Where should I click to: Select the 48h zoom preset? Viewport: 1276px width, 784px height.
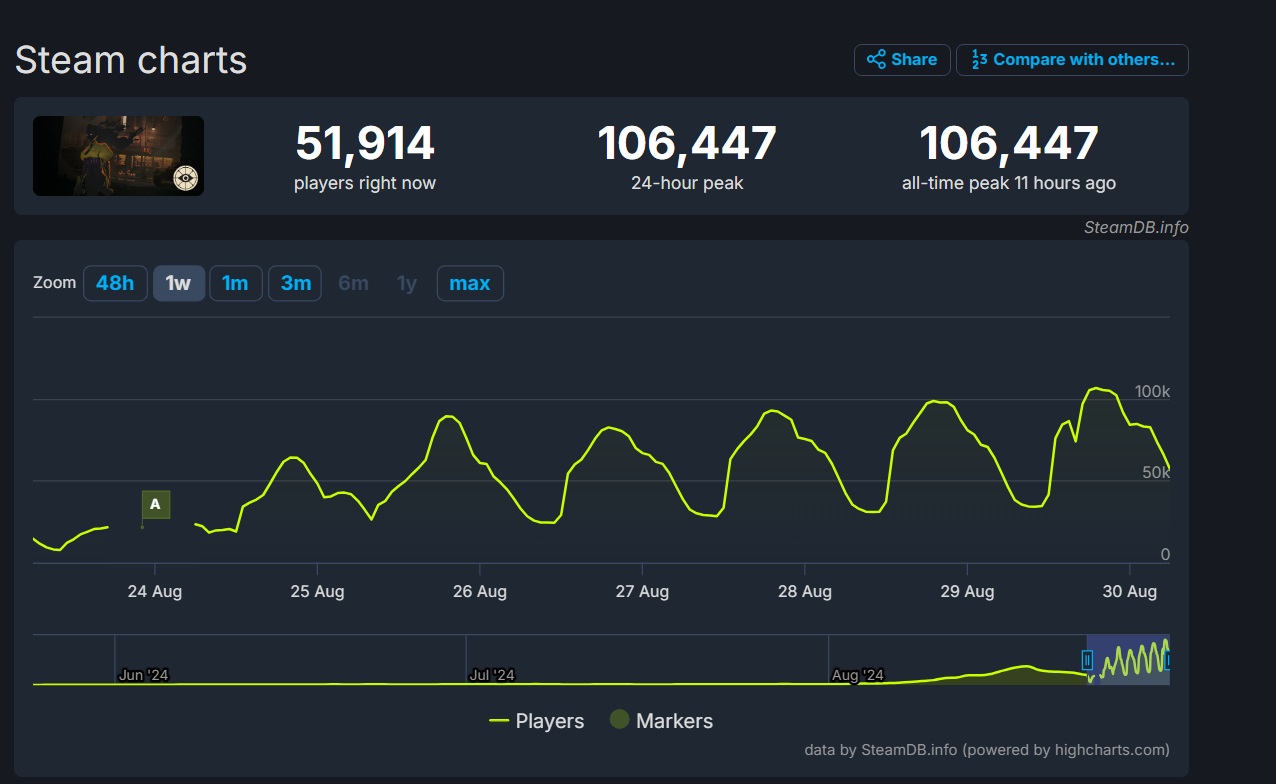click(x=115, y=283)
